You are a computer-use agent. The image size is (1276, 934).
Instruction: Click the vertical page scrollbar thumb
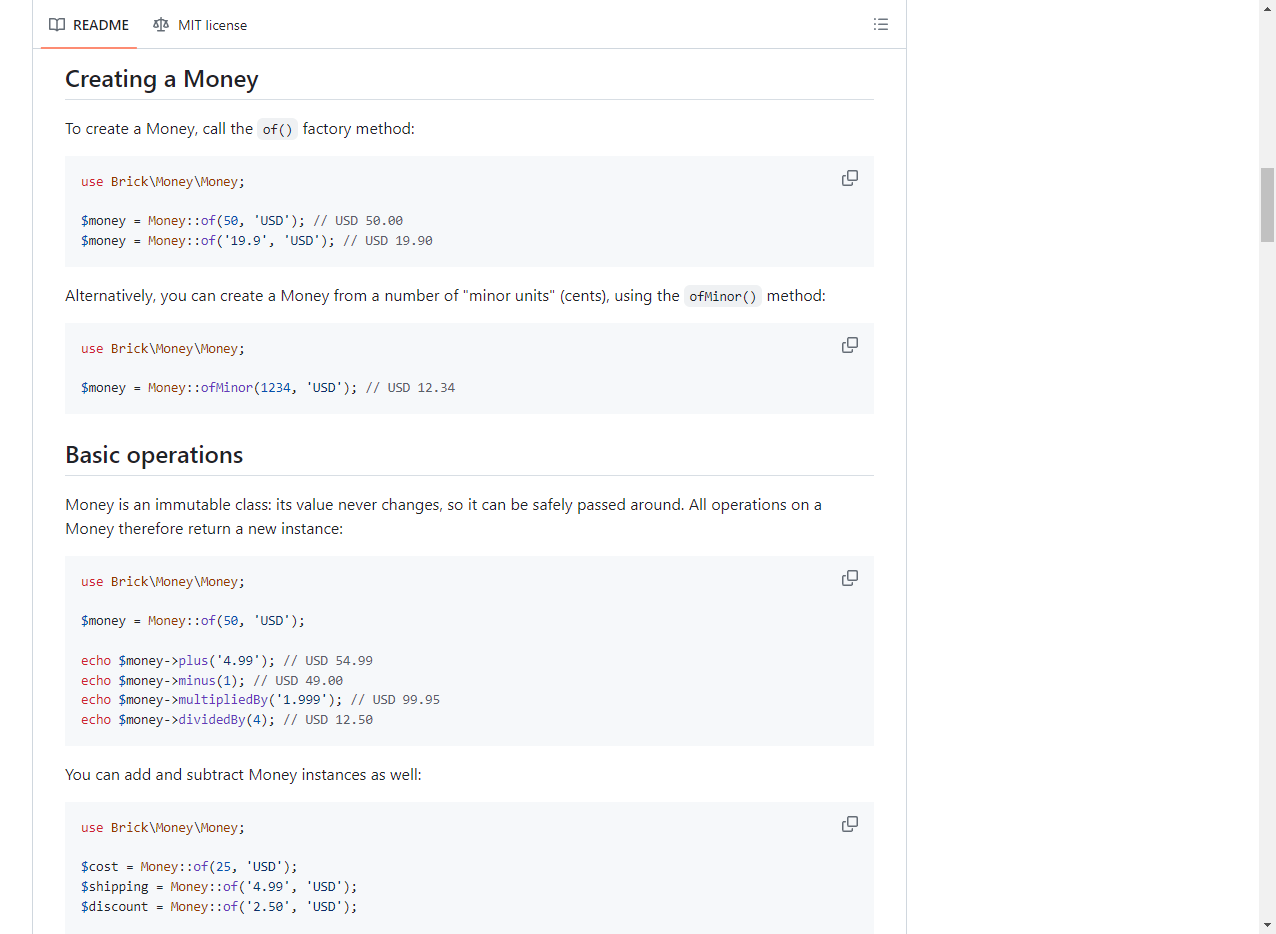coord(1267,204)
